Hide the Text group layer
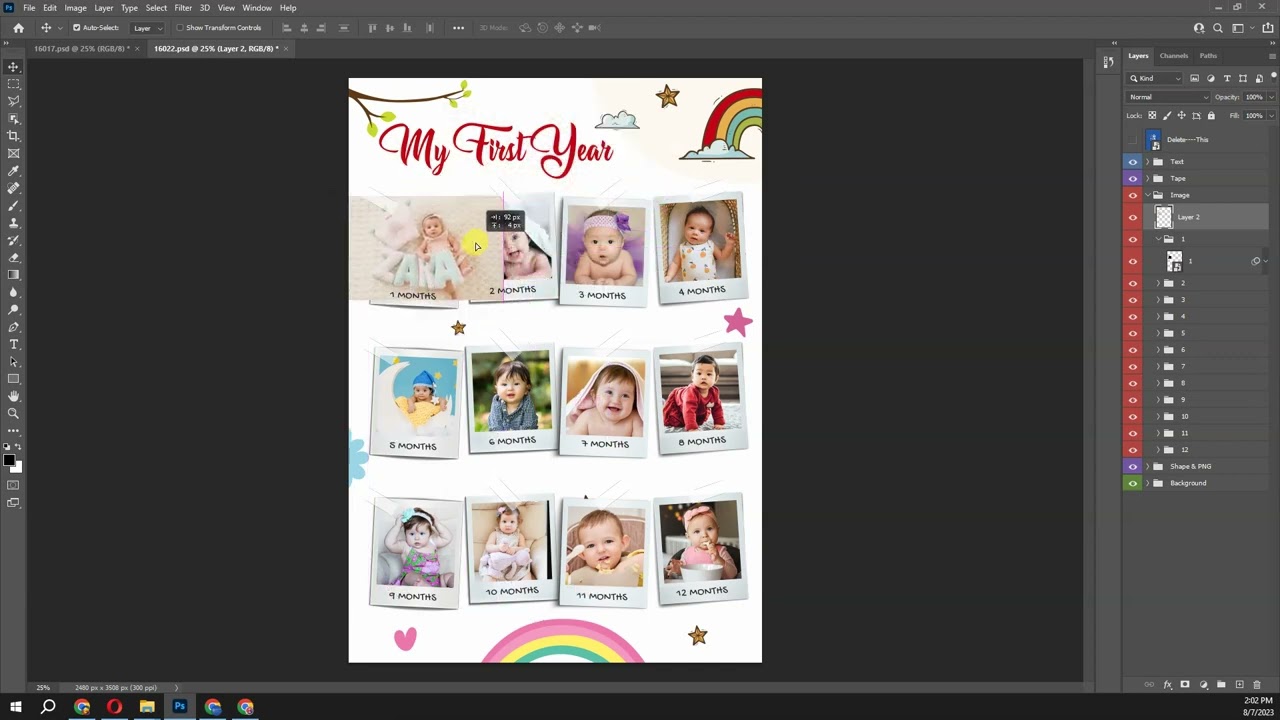The height and width of the screenshot is (720, 1280). coord(1133,162)
